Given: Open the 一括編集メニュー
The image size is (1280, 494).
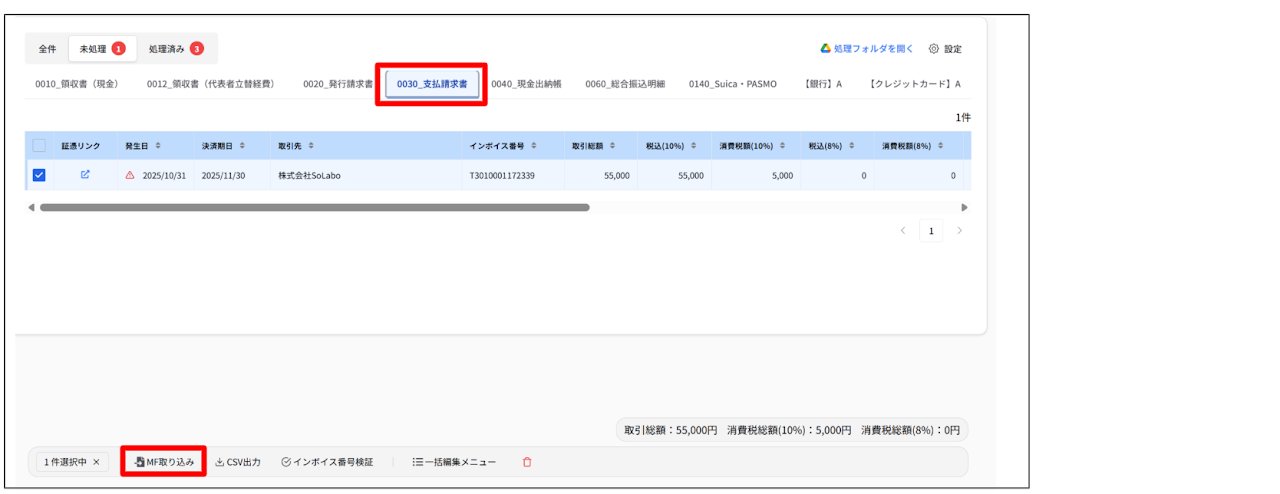Looking at the screenshot, I should pos(454,462).
